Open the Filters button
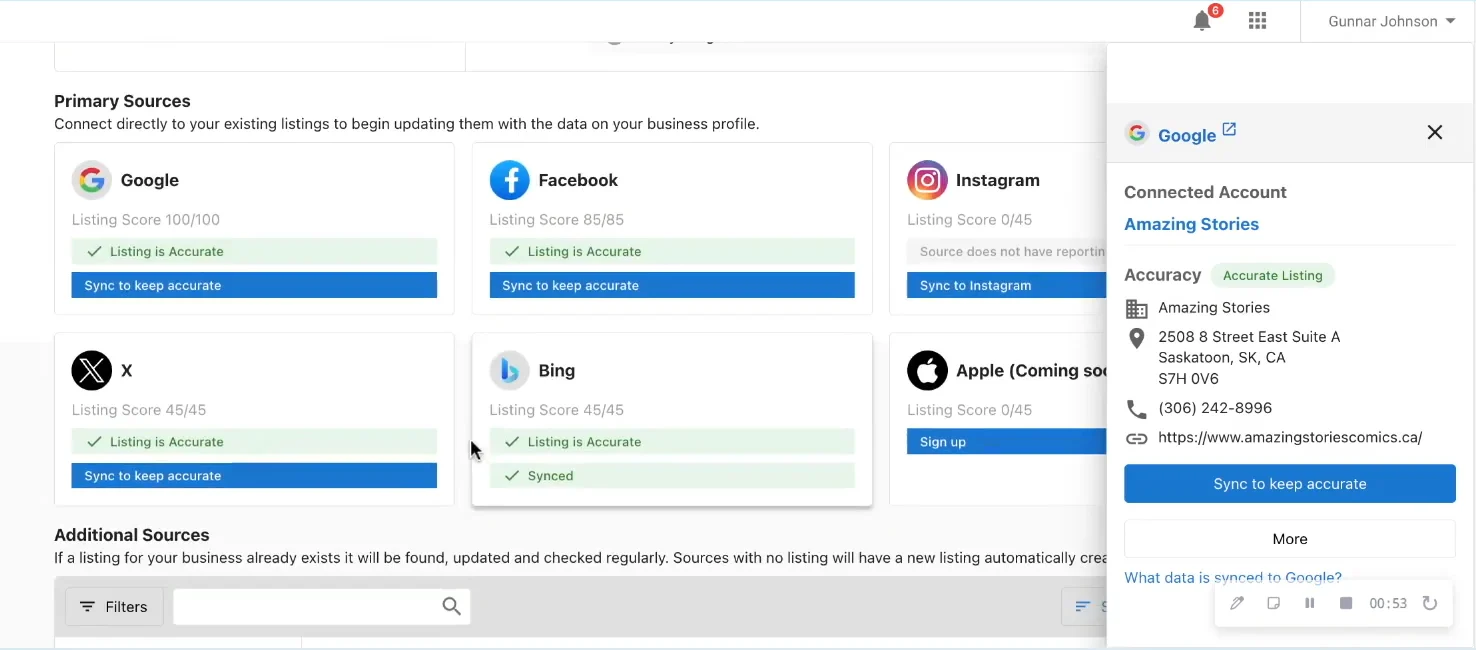The height and width of the screenshot is (650, 1476). (114, 606)
